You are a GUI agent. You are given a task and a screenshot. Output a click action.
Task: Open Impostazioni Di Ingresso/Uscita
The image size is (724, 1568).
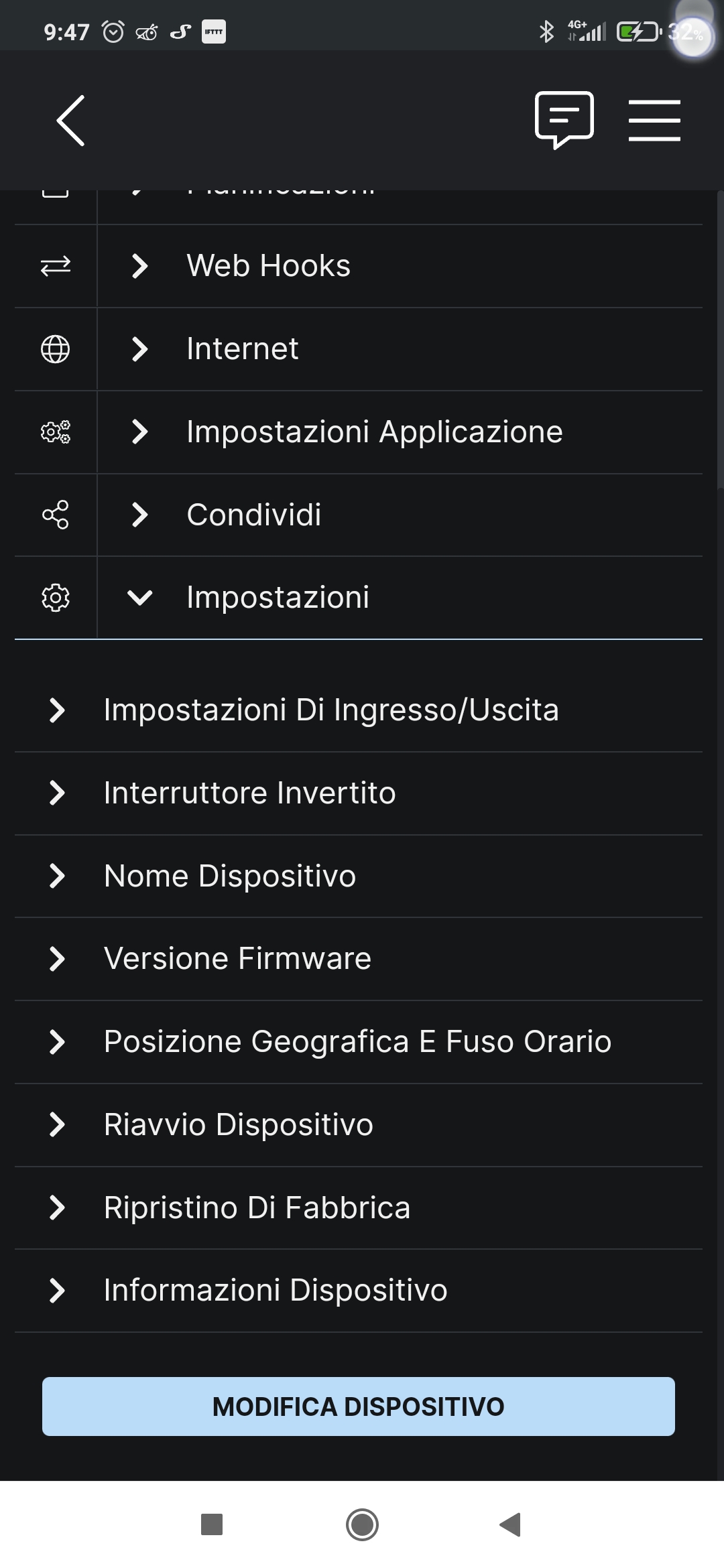coord(331,710)
